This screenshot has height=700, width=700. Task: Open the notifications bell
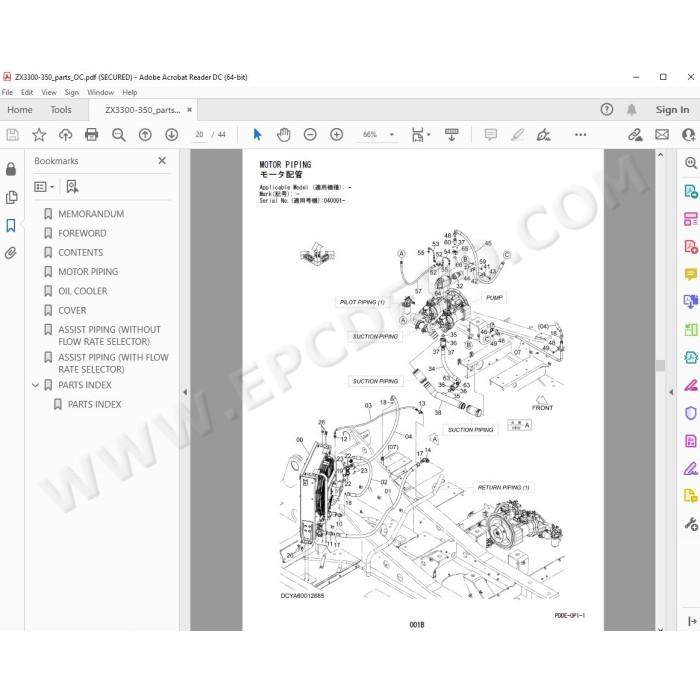pyautogui.click(x=631, y=109)
